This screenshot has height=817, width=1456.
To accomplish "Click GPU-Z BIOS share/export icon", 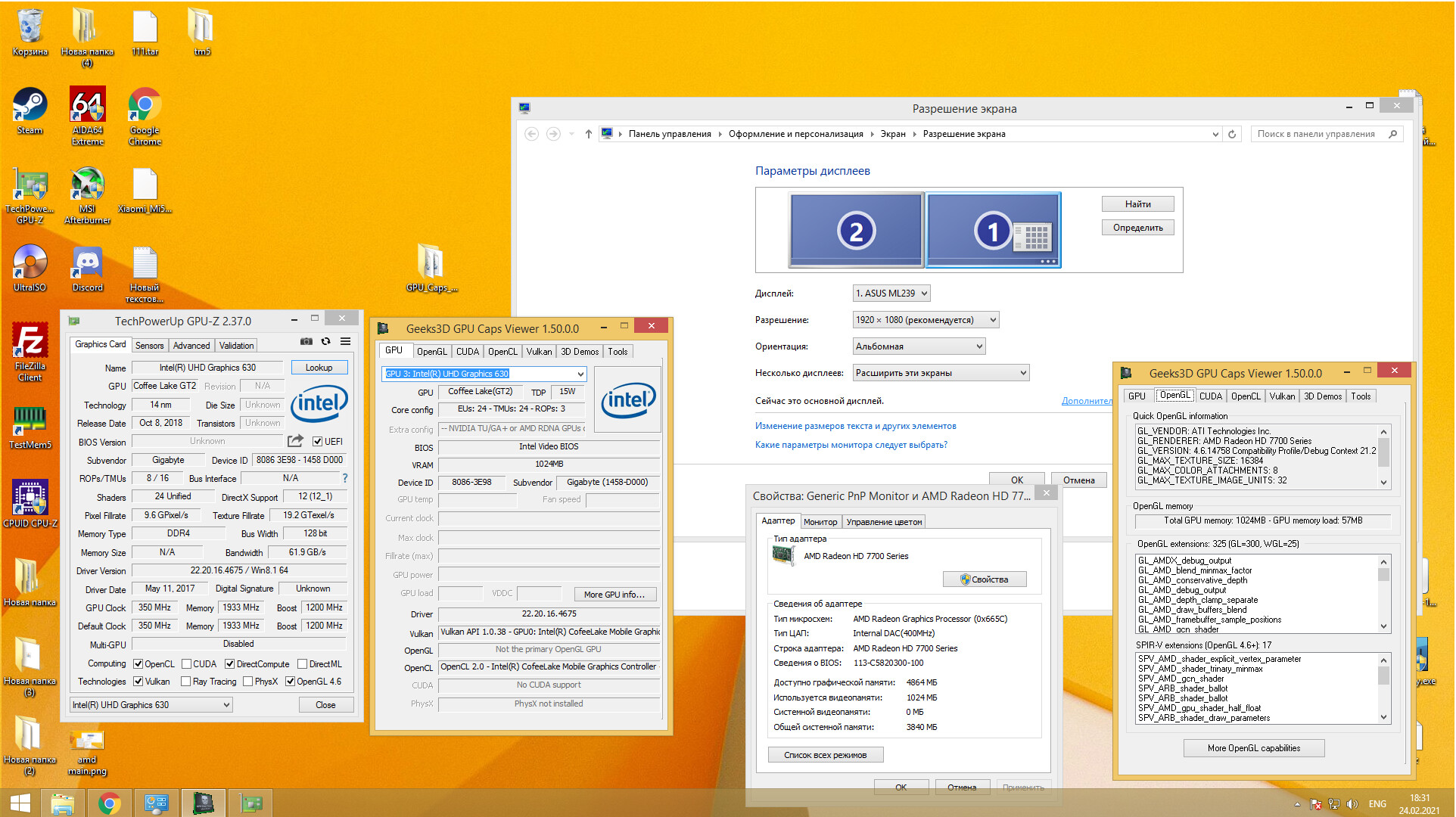I will click(x=295, y=441).
